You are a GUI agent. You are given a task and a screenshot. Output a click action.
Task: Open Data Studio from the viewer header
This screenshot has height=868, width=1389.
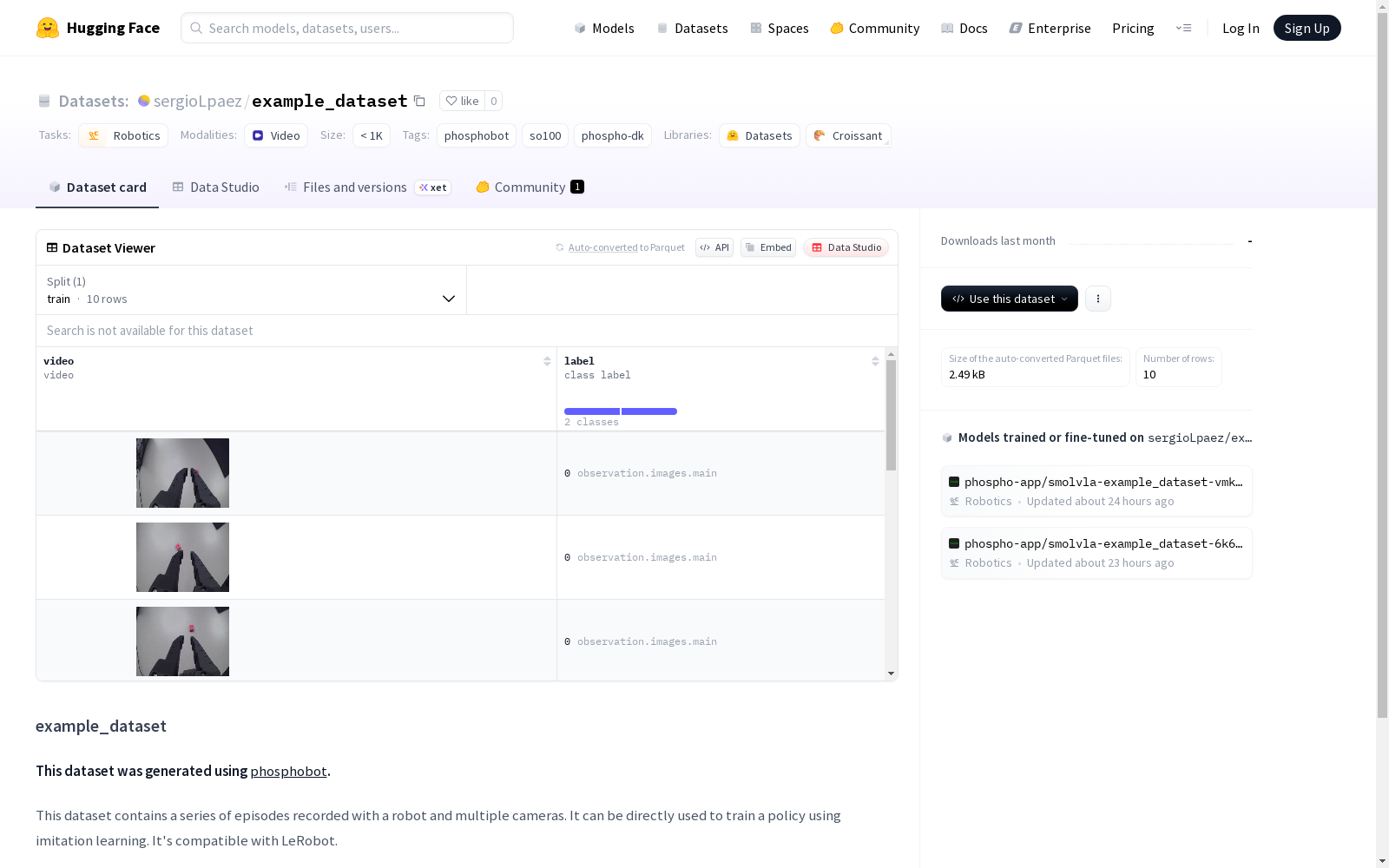pyautogui.click(x=846, y=247)
